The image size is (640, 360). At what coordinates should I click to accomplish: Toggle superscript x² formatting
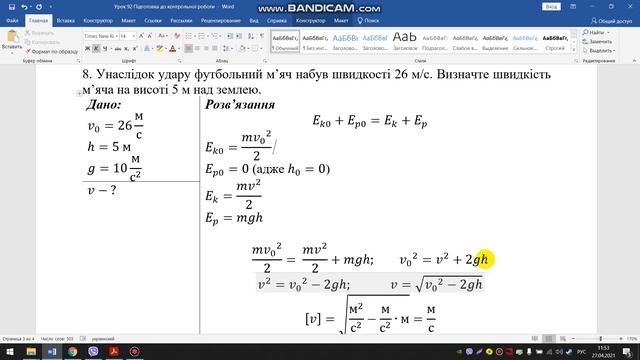[x=135, y=49]
